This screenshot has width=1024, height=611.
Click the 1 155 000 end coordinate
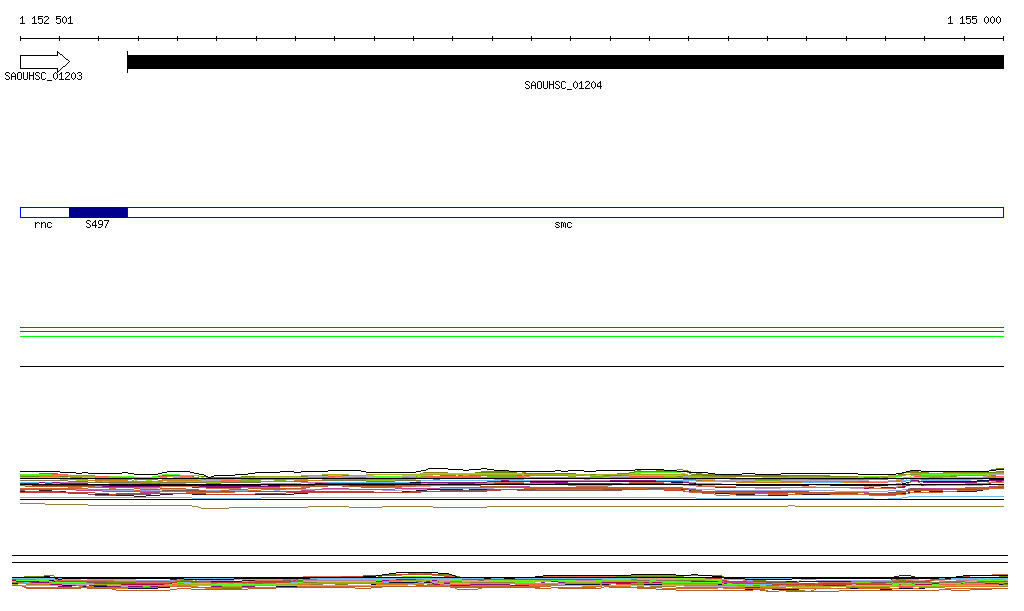pyautogui.click(x=974, y=20)
